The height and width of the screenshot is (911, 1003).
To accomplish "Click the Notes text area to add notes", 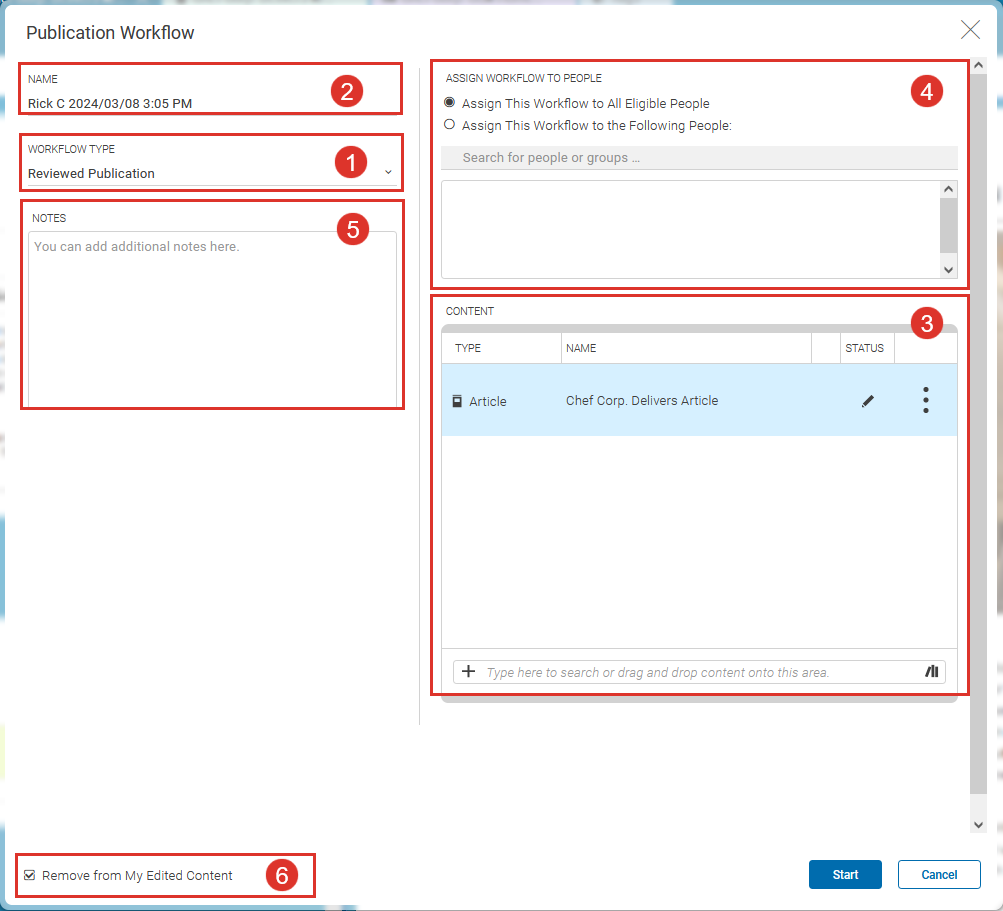I will pyautogui.click(x=210, y=310).
